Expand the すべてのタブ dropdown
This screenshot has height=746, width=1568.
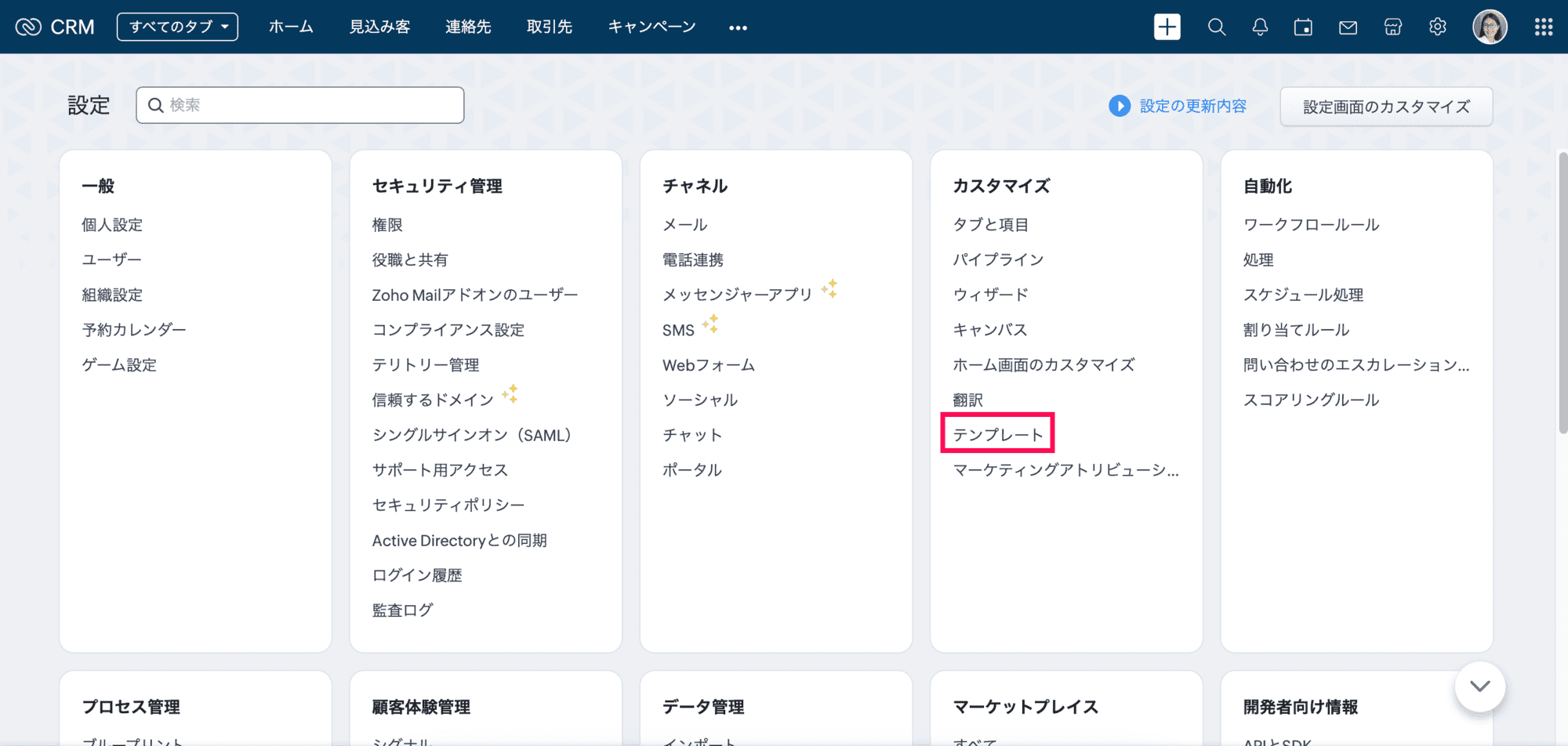[177, 27]
